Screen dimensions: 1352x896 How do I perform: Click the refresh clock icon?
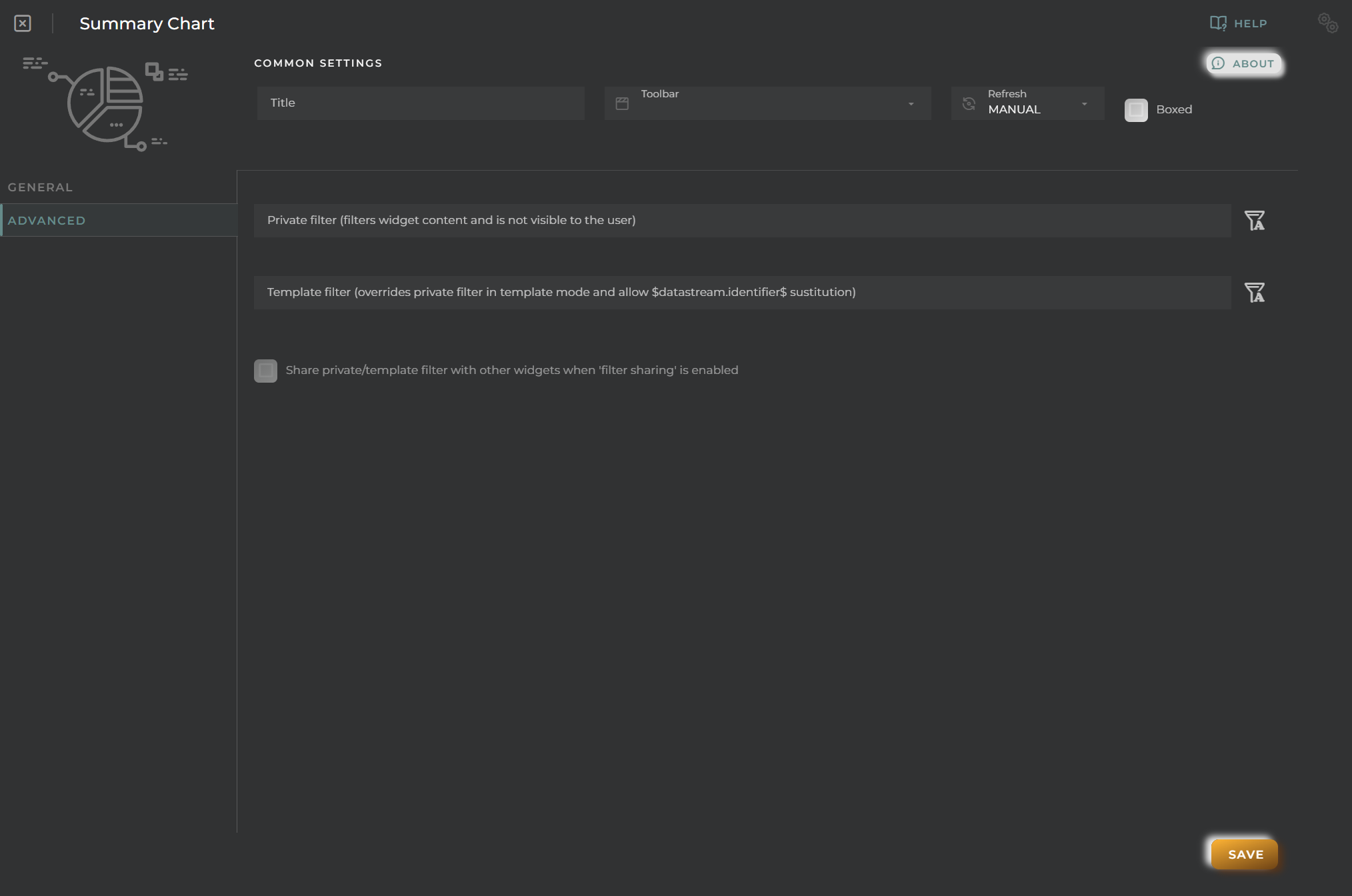coord(968,102)
